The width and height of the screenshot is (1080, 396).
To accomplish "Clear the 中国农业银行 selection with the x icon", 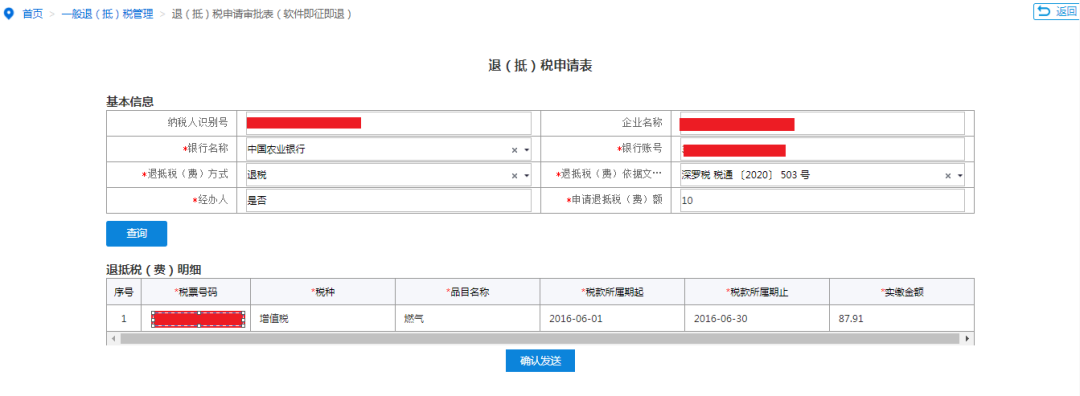I will pos(514,149).
